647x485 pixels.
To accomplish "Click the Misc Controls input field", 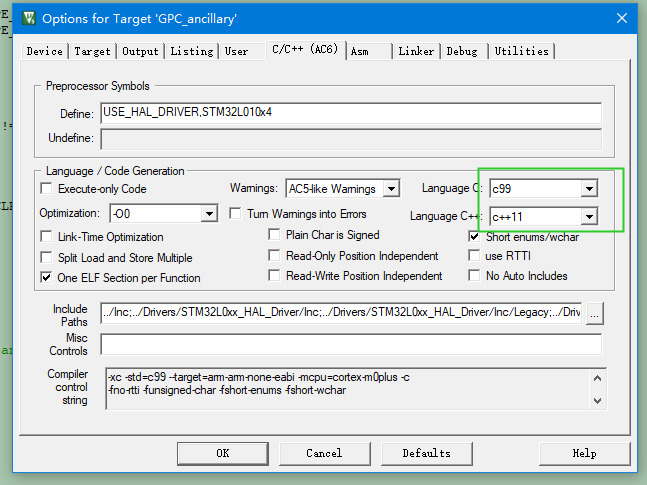I will pyautogui.click(x=351, y=344).
